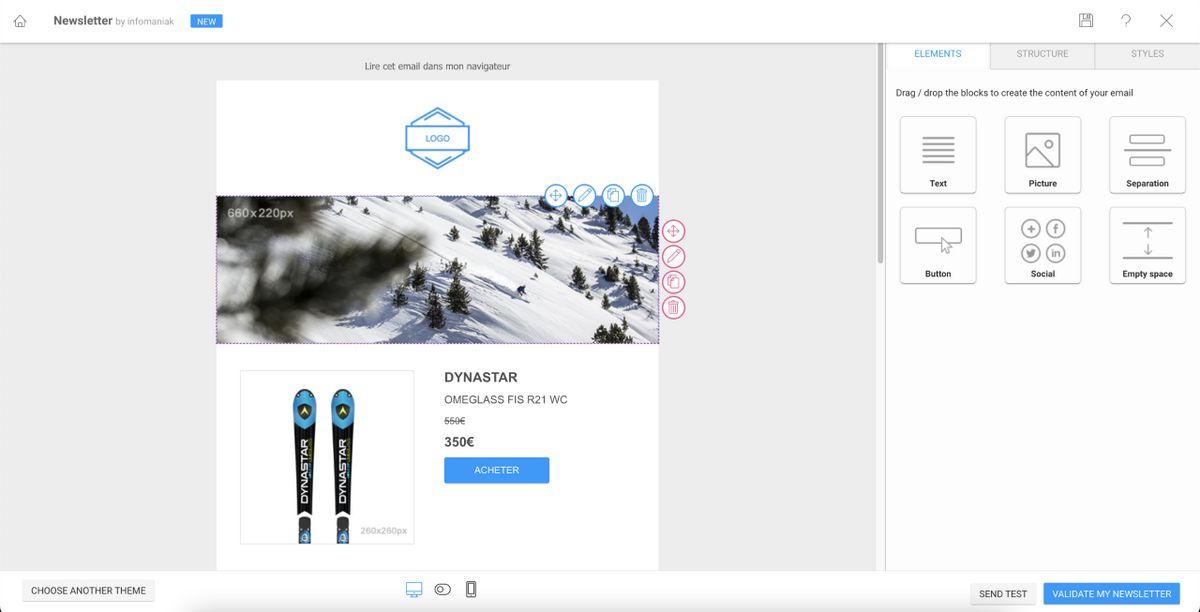Switch to mobile phone preview mode
Screen dimensions: 1200x612
[x=471, y=590]
